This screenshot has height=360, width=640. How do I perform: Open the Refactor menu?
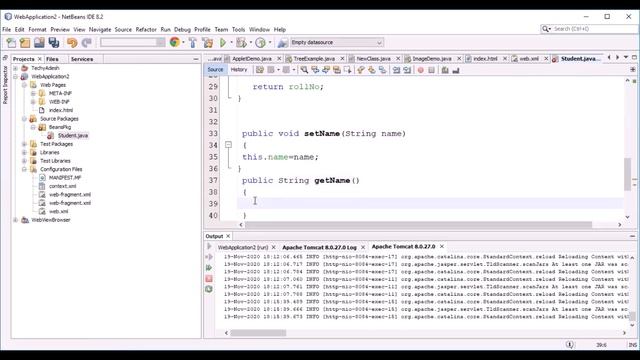point(146,29)
